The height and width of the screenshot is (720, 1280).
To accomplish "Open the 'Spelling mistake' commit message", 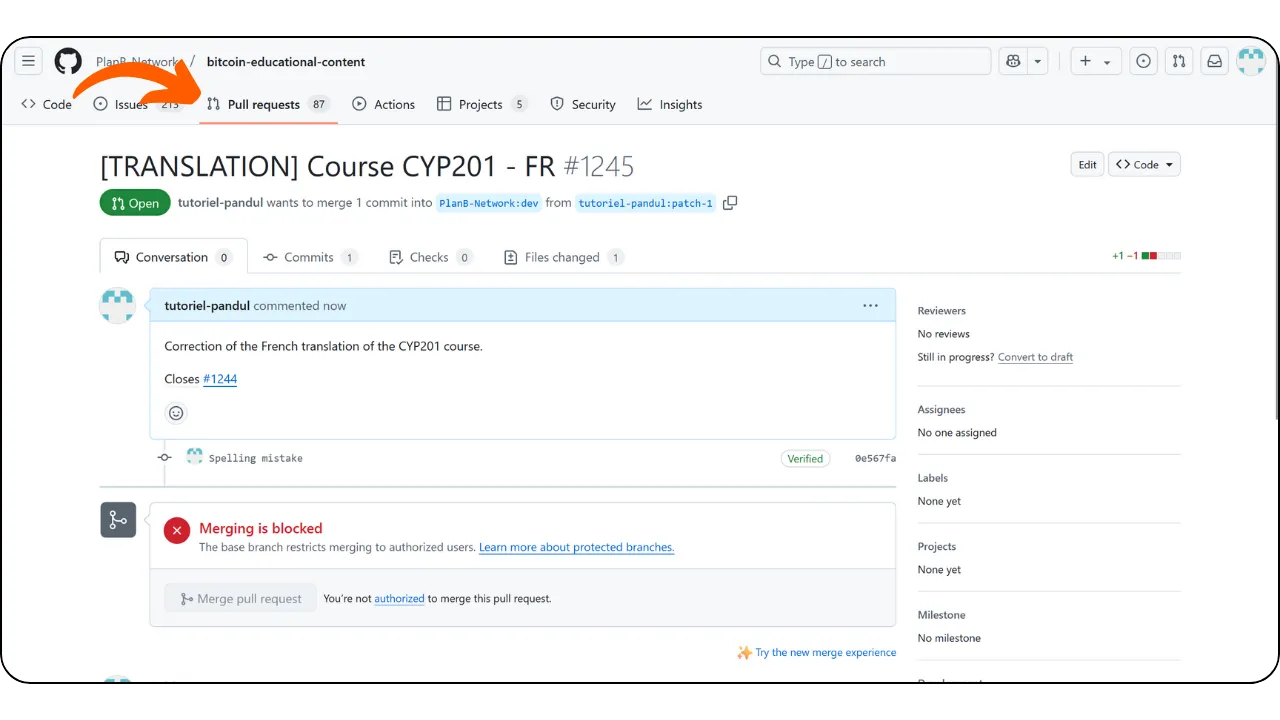I will pos(256,458).
